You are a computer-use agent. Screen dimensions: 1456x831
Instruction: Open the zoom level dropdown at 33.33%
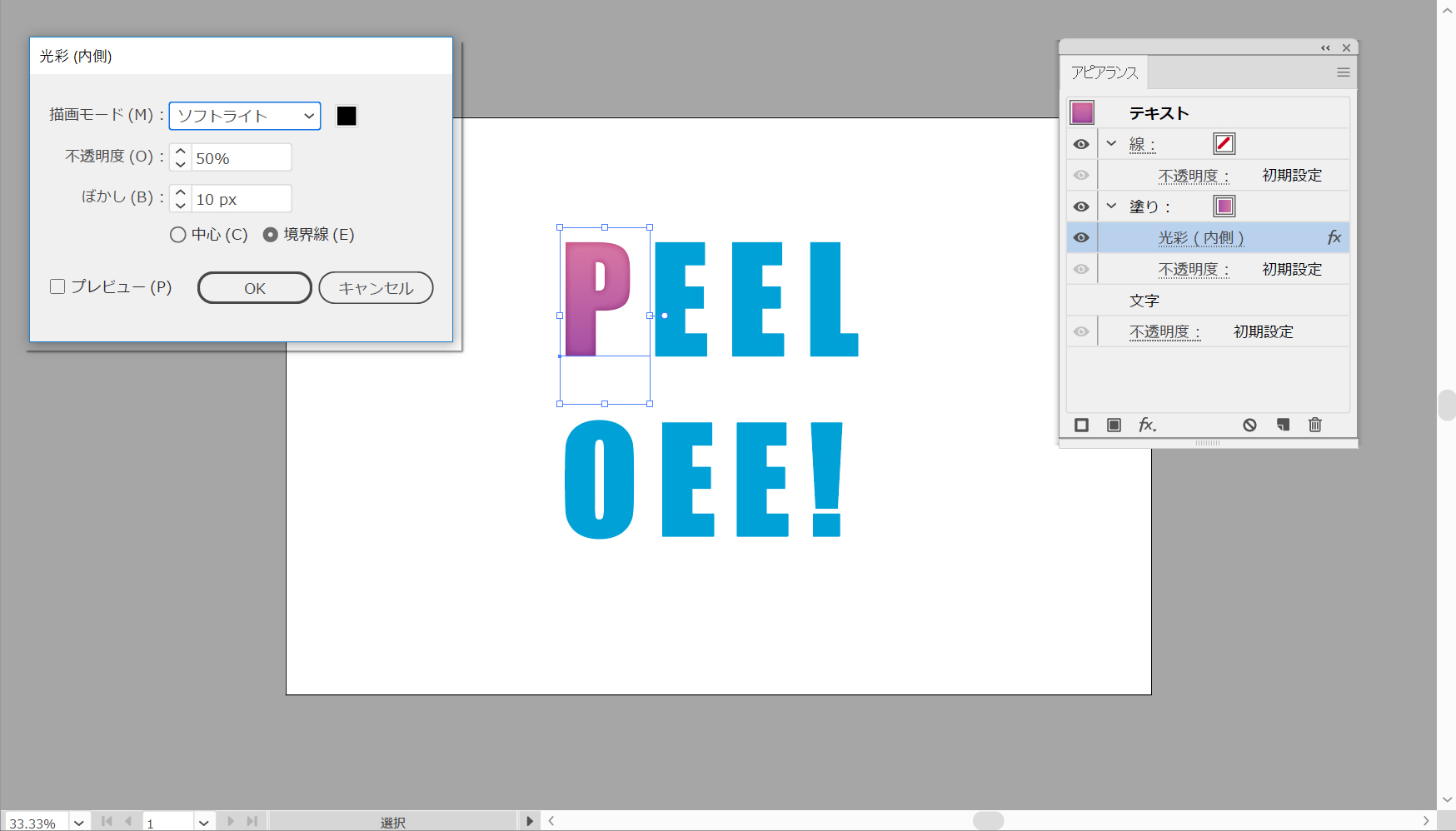79,823
